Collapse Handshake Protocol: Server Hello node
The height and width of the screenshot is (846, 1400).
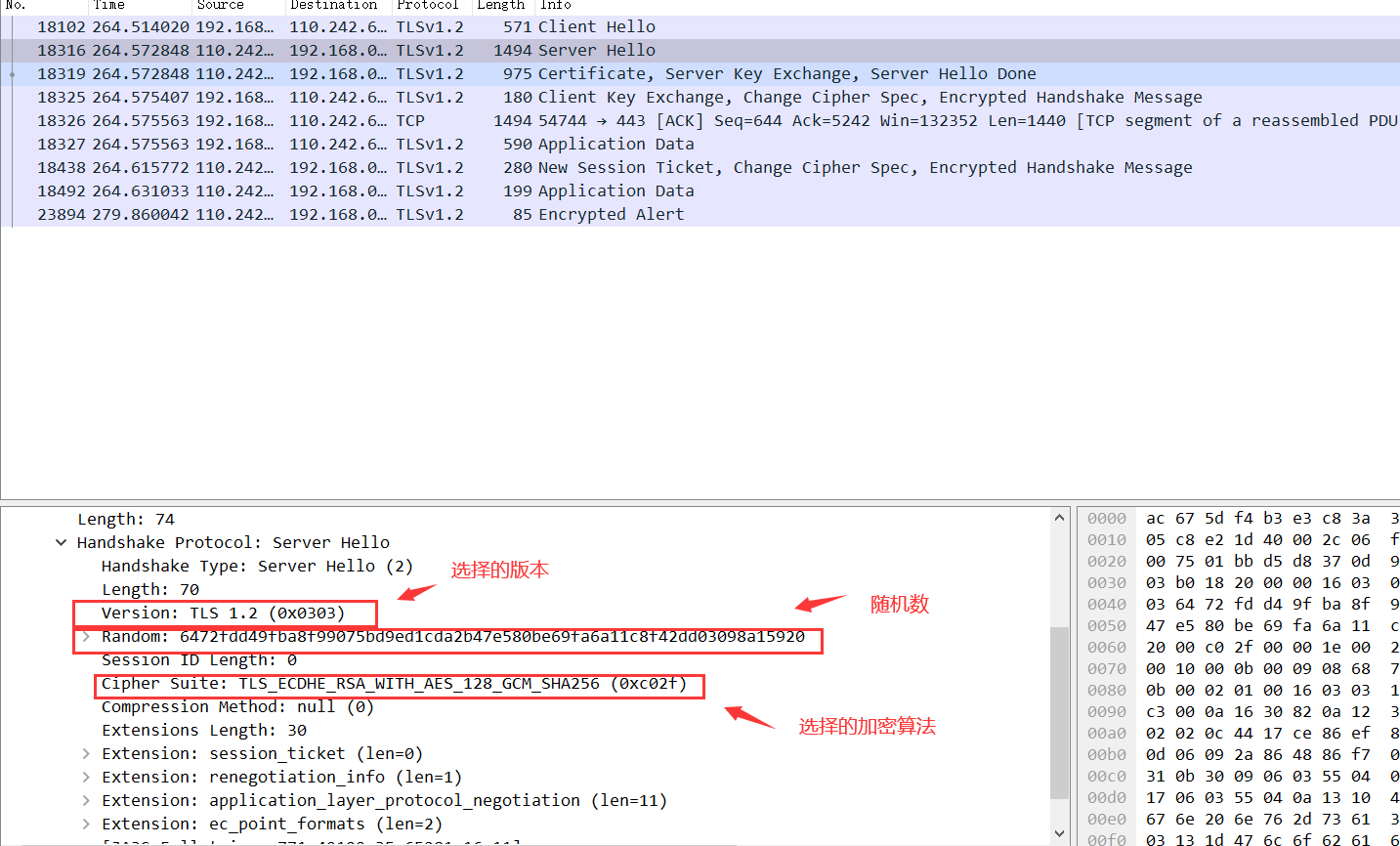(x=62, y=543)
